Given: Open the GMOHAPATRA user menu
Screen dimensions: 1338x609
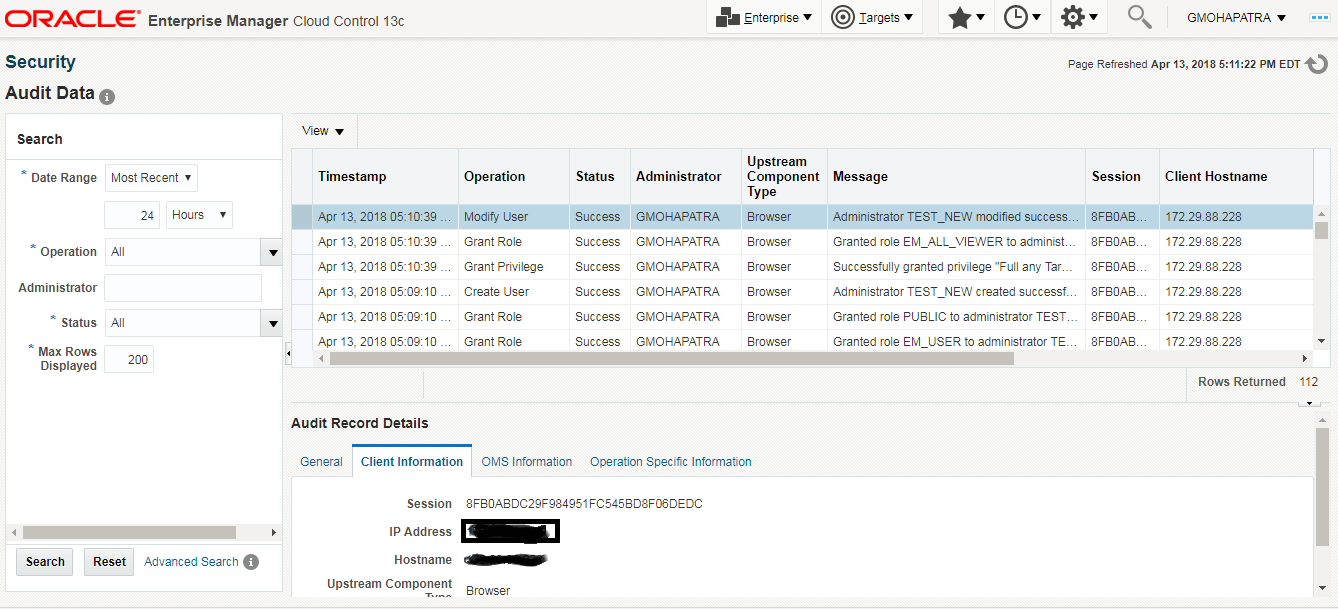Looking at the screenshot, I should click(1236, 18).
